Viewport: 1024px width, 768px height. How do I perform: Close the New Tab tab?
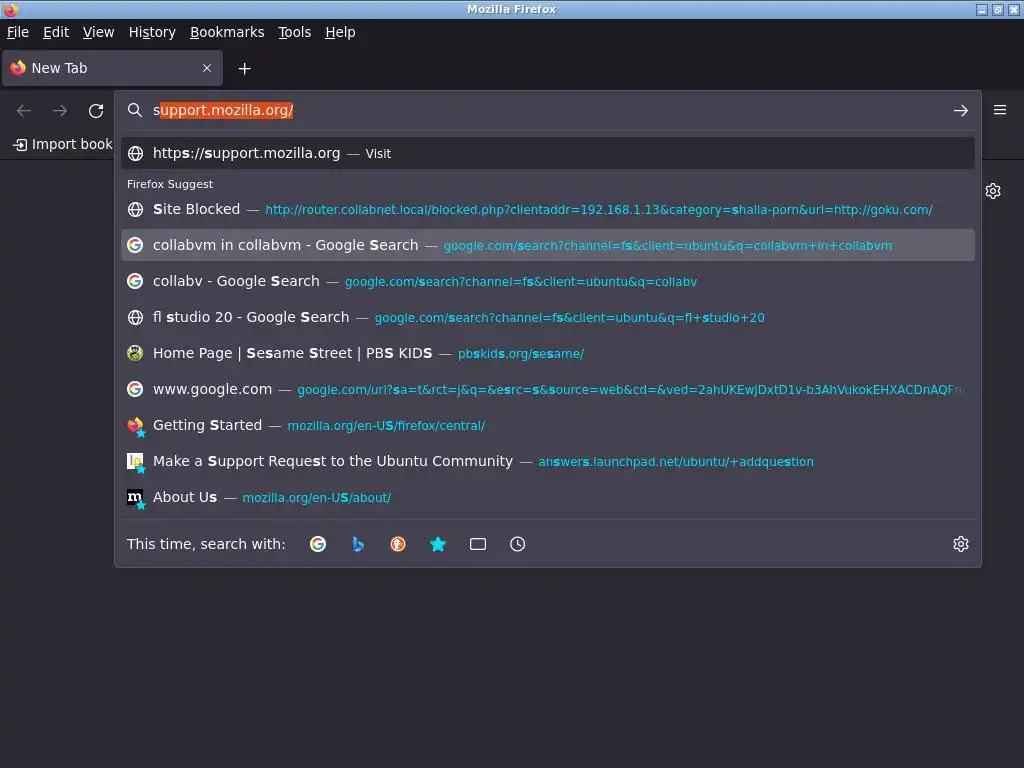[207, 68]
